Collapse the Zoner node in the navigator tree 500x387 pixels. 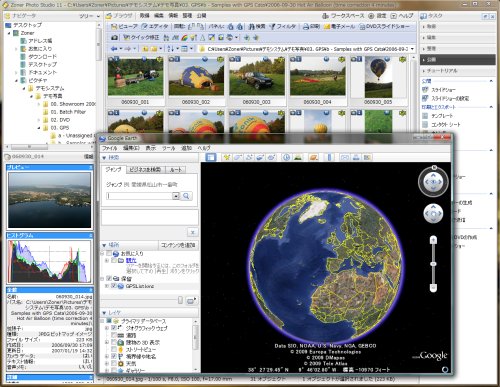[x=9, y=33]
